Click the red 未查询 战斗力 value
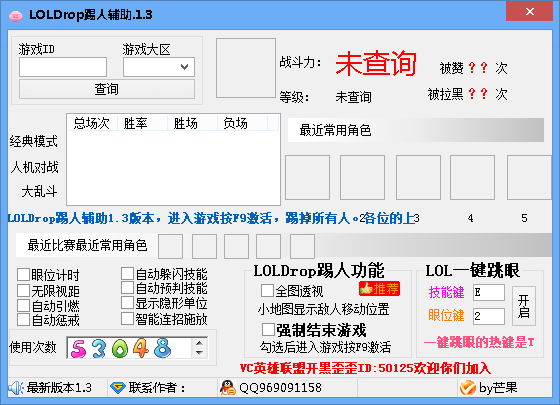560x405 pixels. pyautogui.click(x=376, y=64)
